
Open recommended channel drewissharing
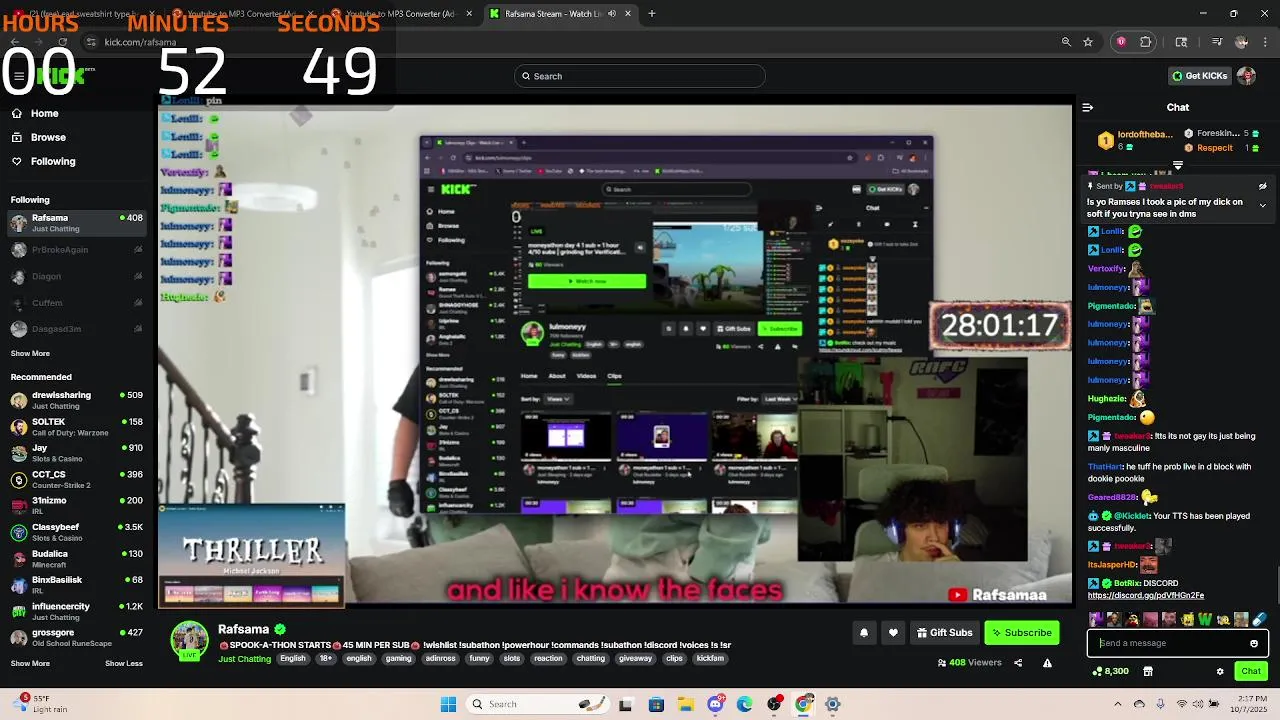point(77,400)
